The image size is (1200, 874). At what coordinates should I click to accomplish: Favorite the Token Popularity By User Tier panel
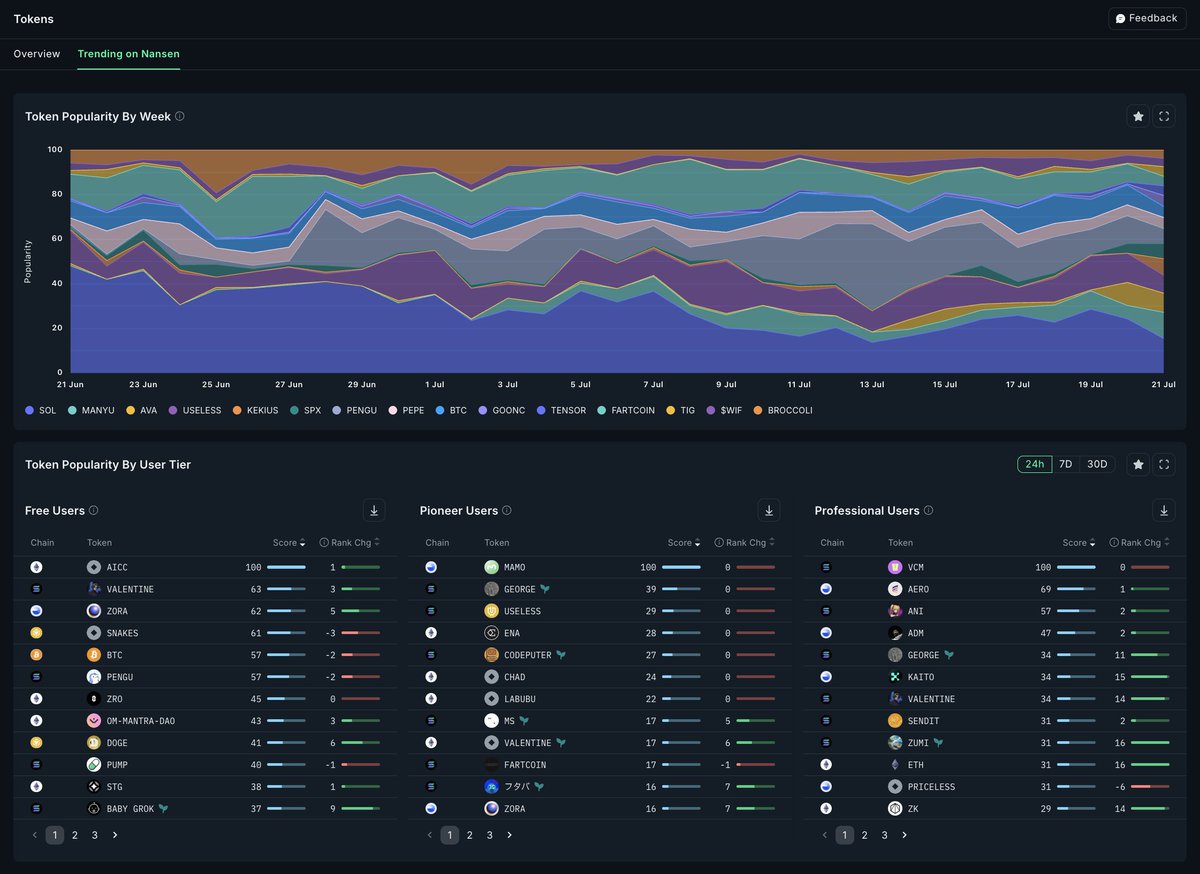(1138, 464)
